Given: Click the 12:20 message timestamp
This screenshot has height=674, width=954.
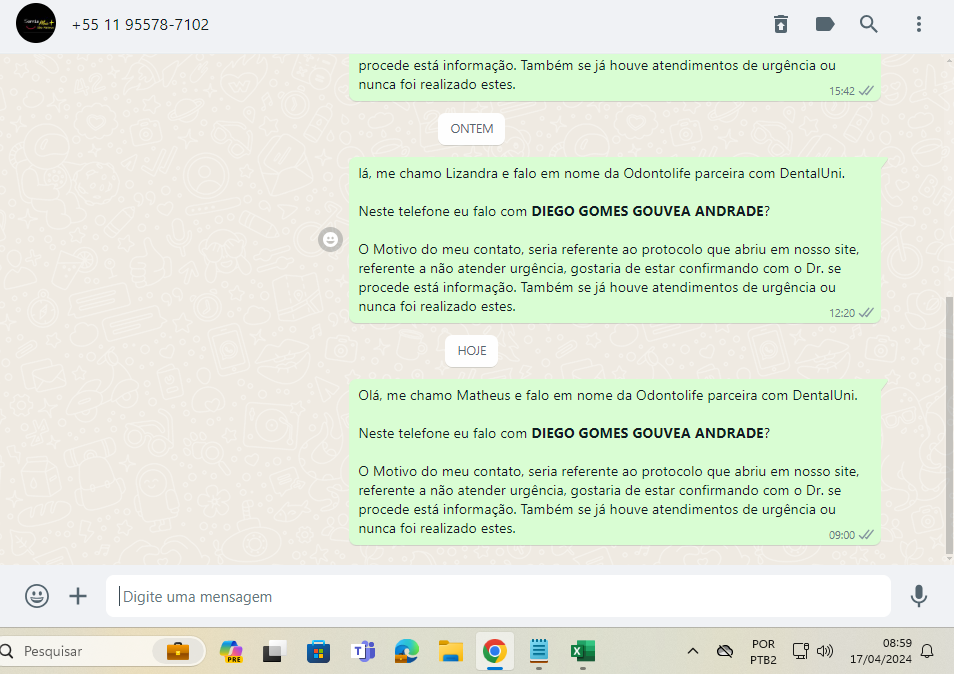Looking at the screenshot, I should point(841,313).
